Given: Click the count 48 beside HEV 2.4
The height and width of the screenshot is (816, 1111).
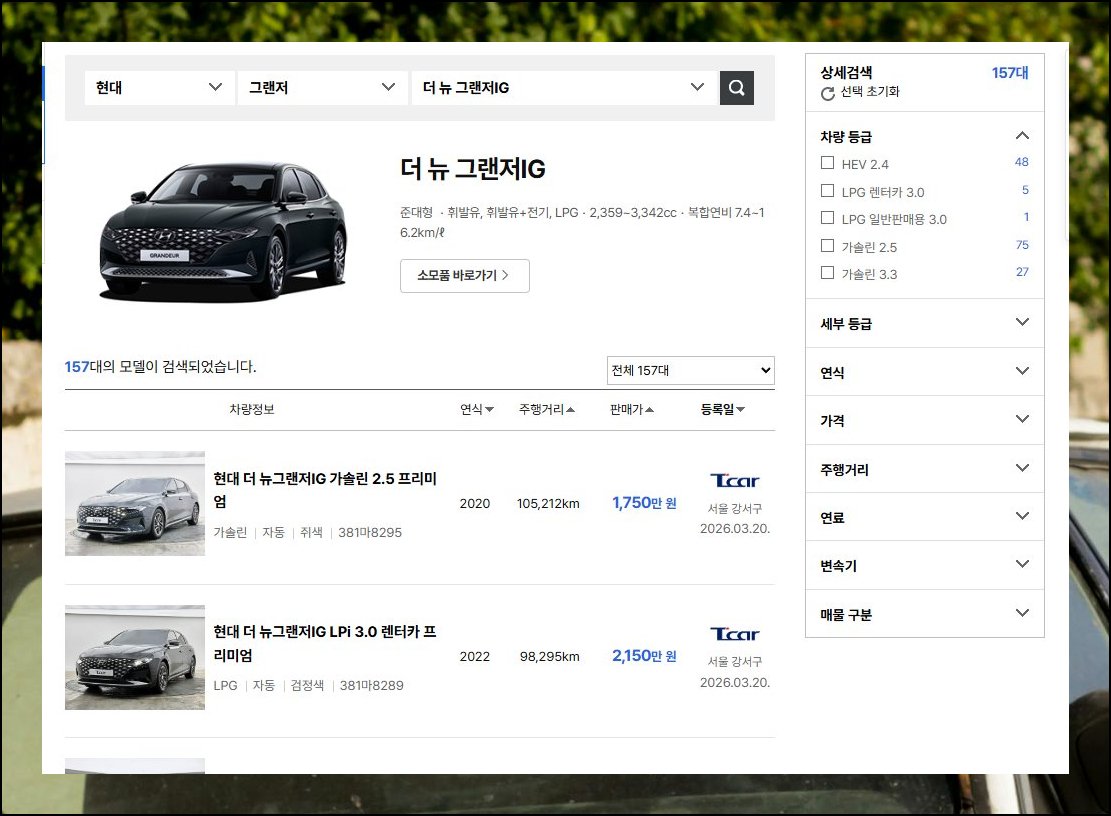Looking at the screenshot, I should tap(1021, 162).
